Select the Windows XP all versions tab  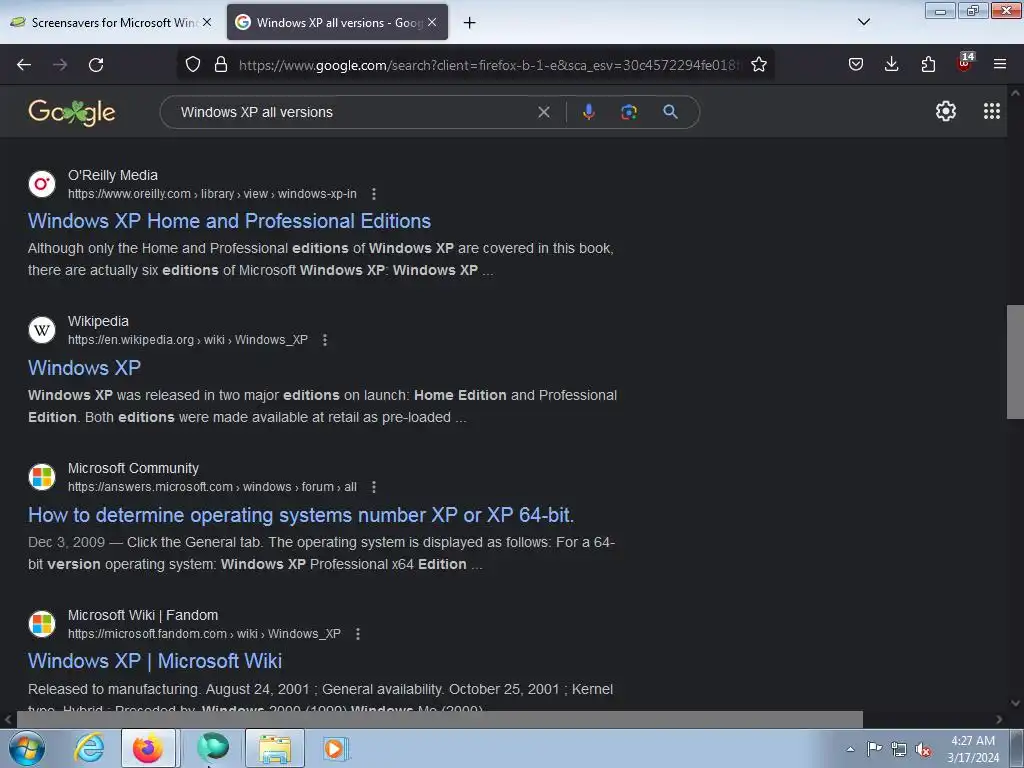pyautogui.click(x=337, y=22)
